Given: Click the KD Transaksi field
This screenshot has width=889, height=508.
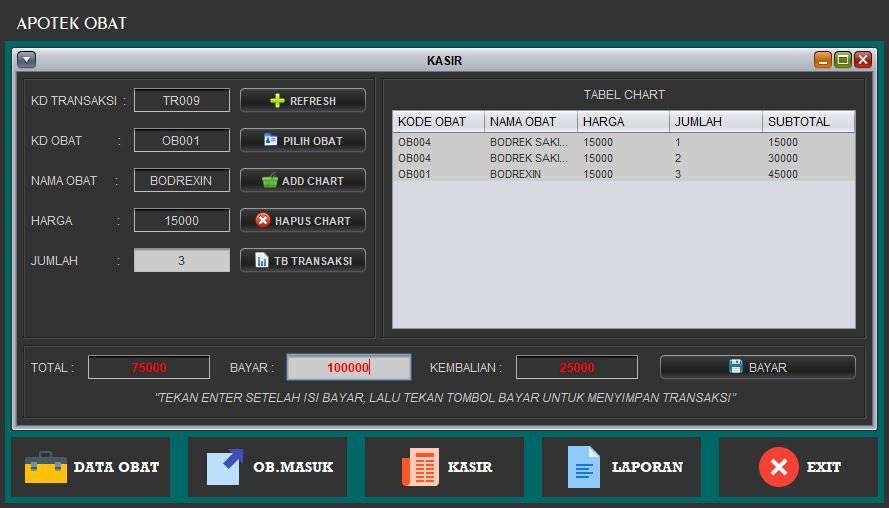Looking at the screenshot, I should point(181,101).
